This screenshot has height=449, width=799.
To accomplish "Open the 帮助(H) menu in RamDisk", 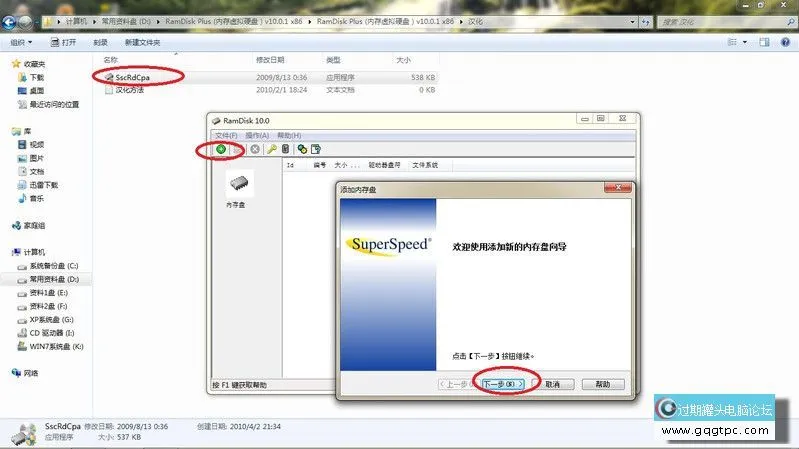I will click(x=289, y=135).
